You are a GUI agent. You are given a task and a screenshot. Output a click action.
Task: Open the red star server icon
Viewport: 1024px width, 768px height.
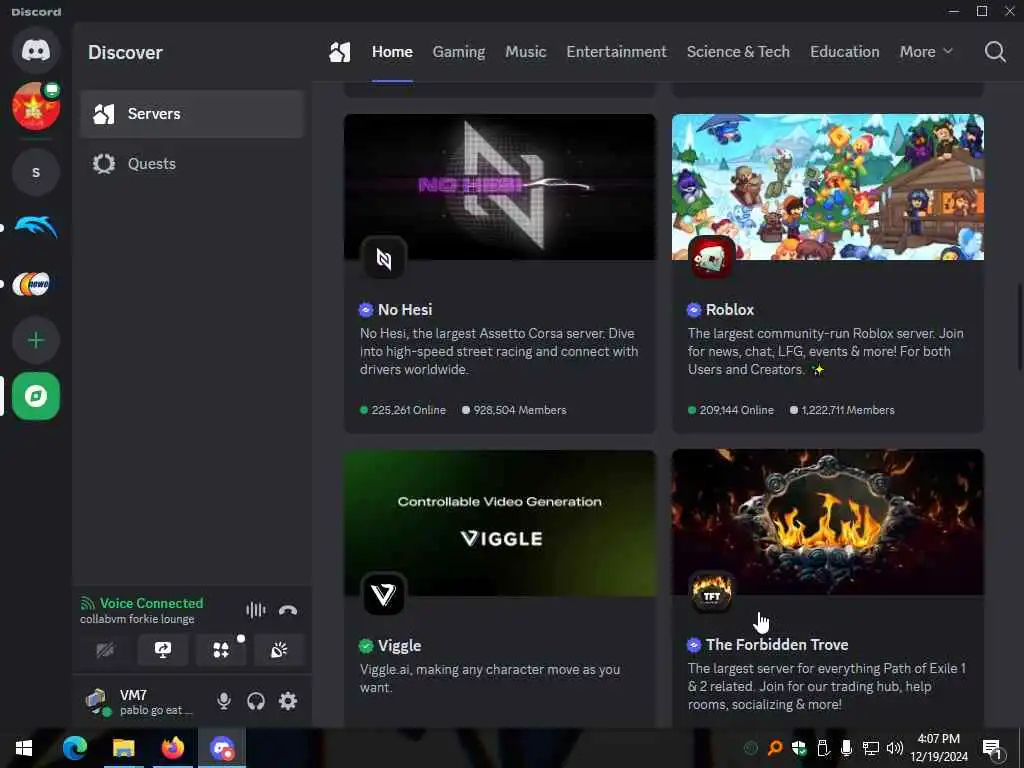(x=36, y=106)
